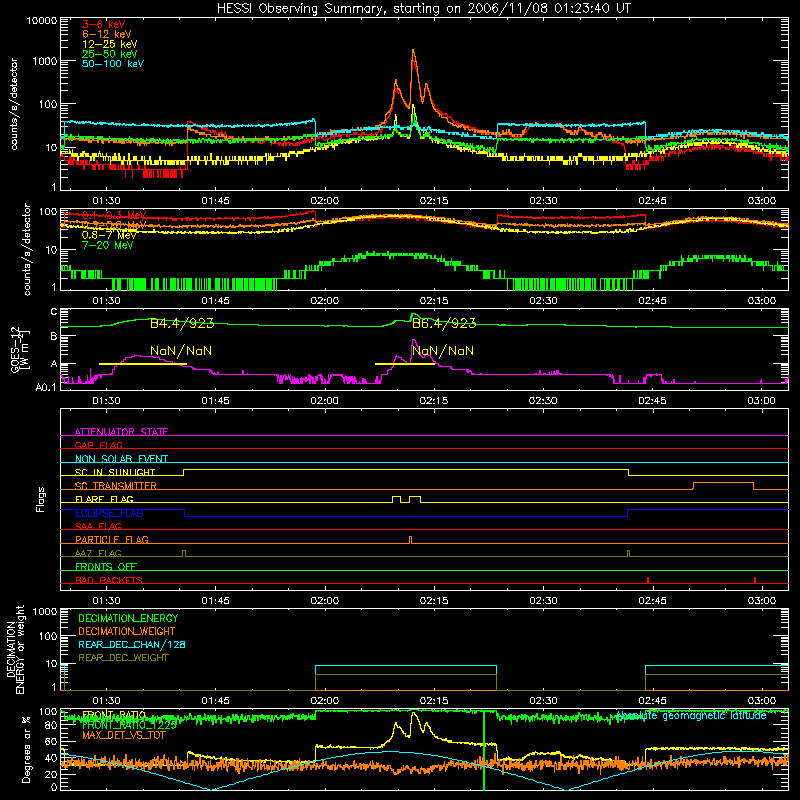The height and width of the screenshot is (800, 800).
Task: Click the Degrees or % axis title
Action: 26,750
